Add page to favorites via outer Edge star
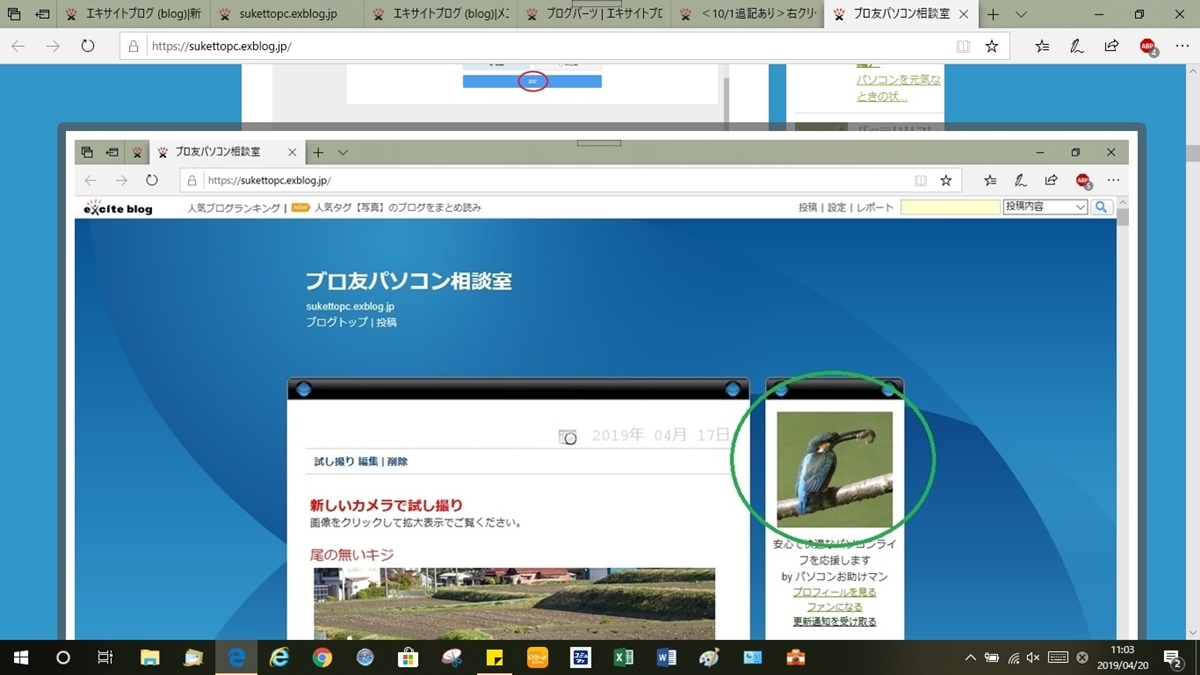The width and height of the screenshot is (1200, 675). click(x=991, y=46)
